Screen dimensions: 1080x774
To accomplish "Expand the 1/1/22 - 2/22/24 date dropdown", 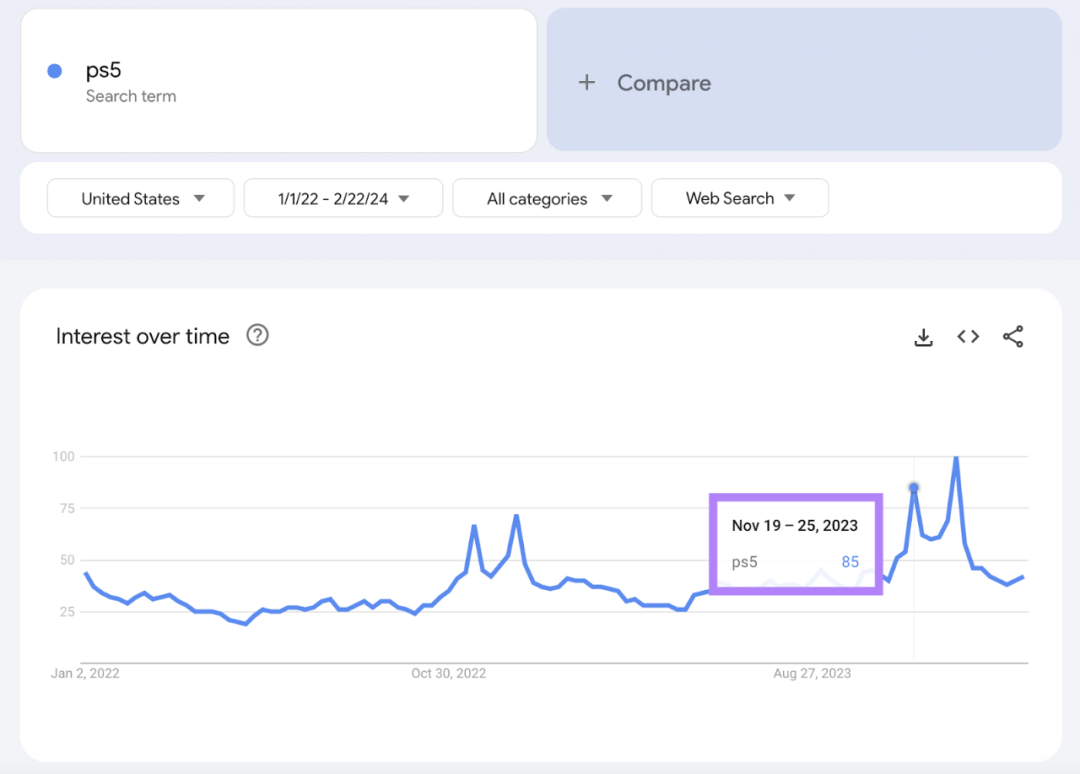I will click(x=343, y=198).
